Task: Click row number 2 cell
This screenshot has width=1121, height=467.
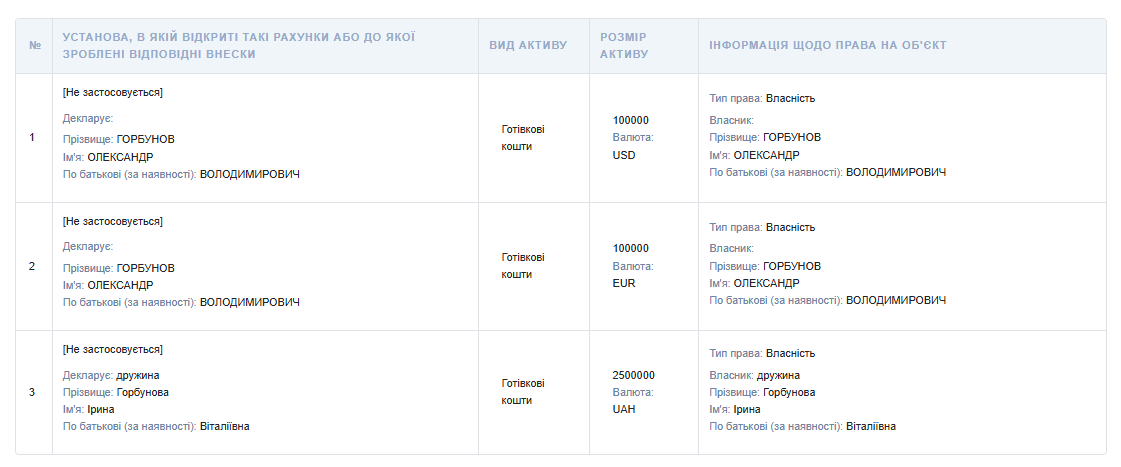Action: coord(32,266)
